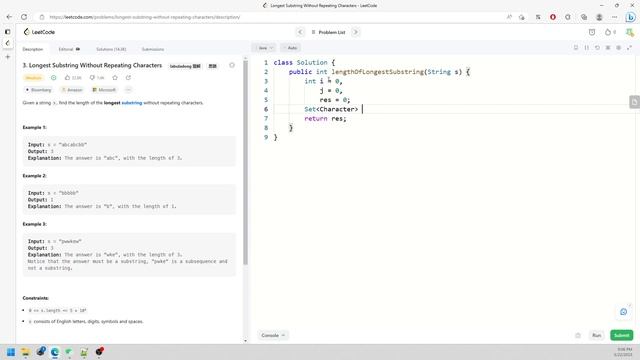640x360 pixels.
Task: Open editor settings gear icon
Action: [618, 48]
